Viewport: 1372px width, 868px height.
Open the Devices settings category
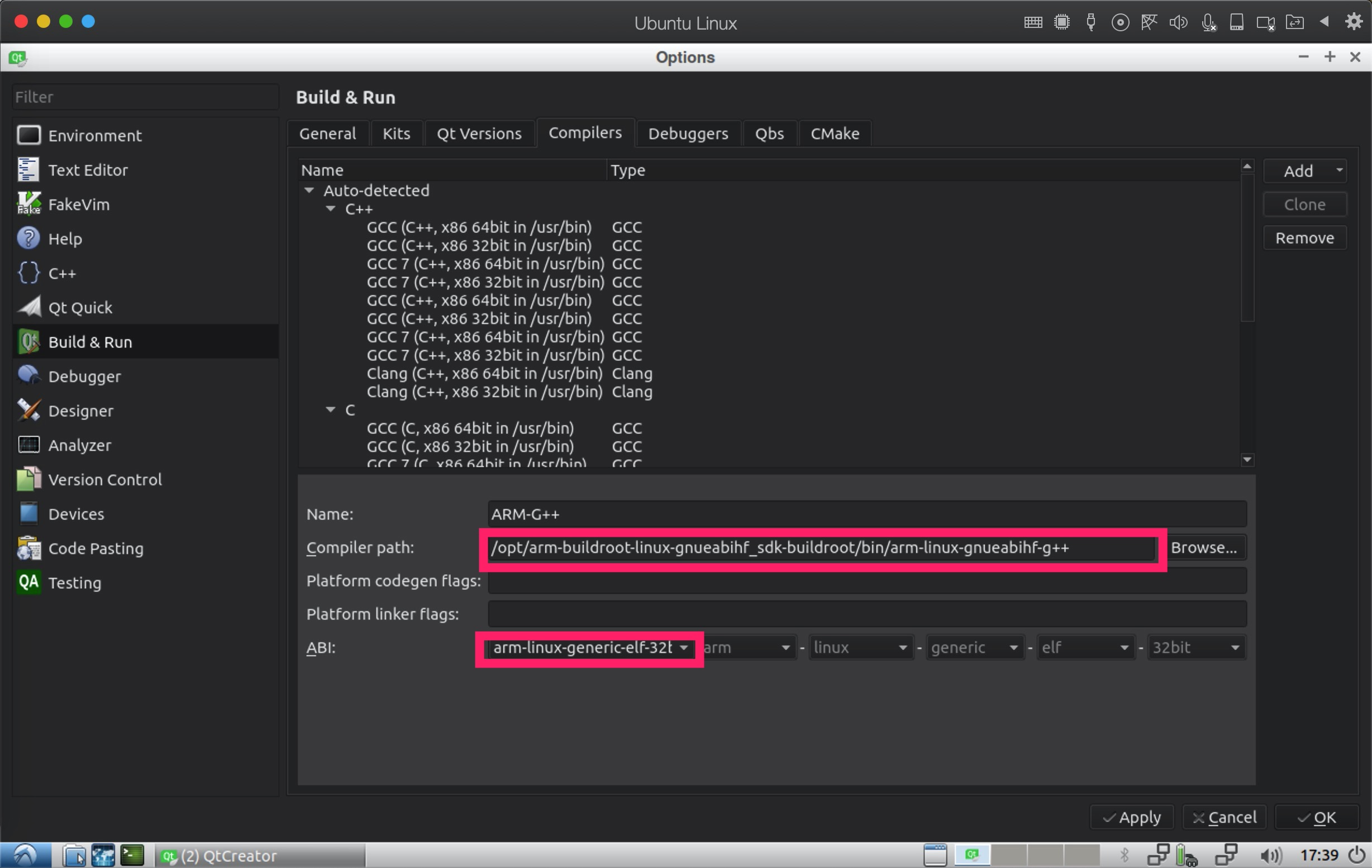click(145, 514)
